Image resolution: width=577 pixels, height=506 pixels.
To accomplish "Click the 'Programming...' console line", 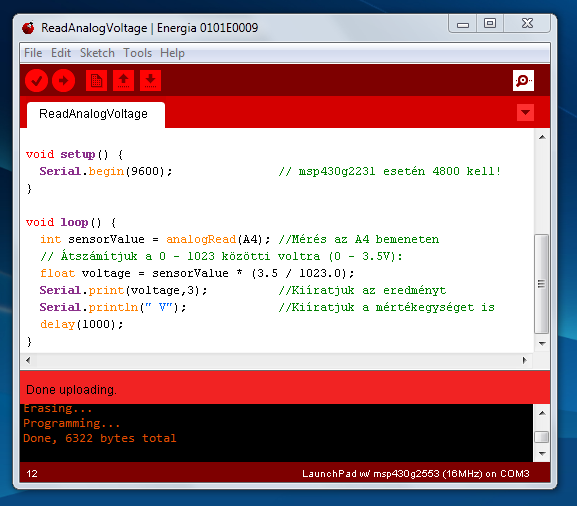I will click(x=72, y=424).
